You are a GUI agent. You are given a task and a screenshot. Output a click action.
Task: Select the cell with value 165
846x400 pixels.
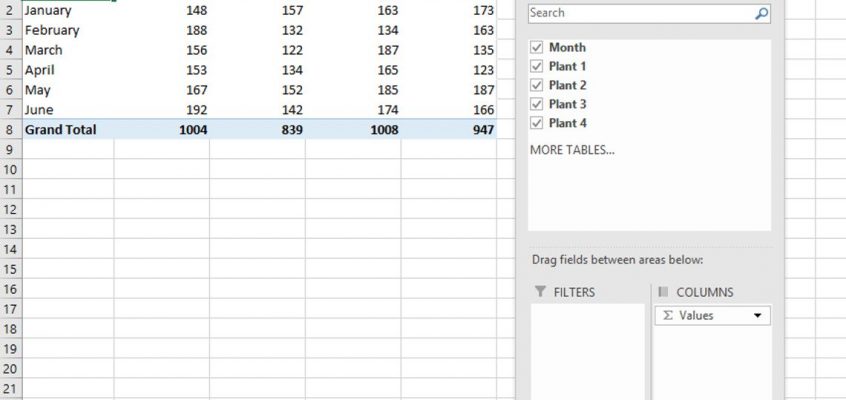(x=353, y=70)
